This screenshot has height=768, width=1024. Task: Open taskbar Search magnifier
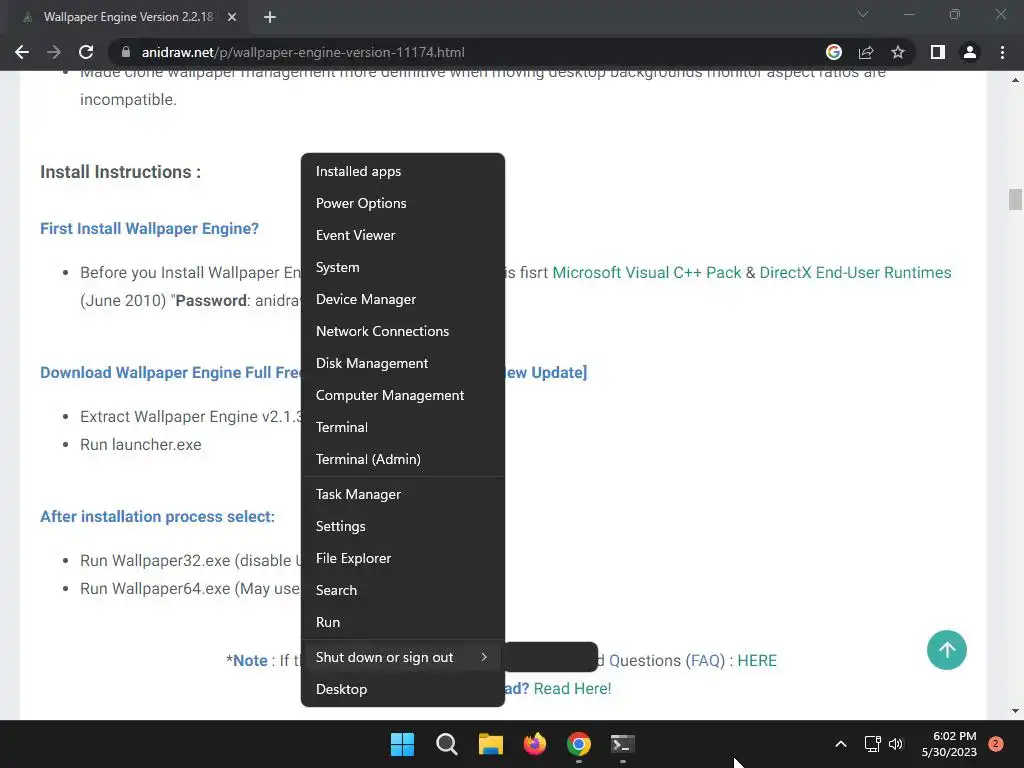(x=447, y=744)
